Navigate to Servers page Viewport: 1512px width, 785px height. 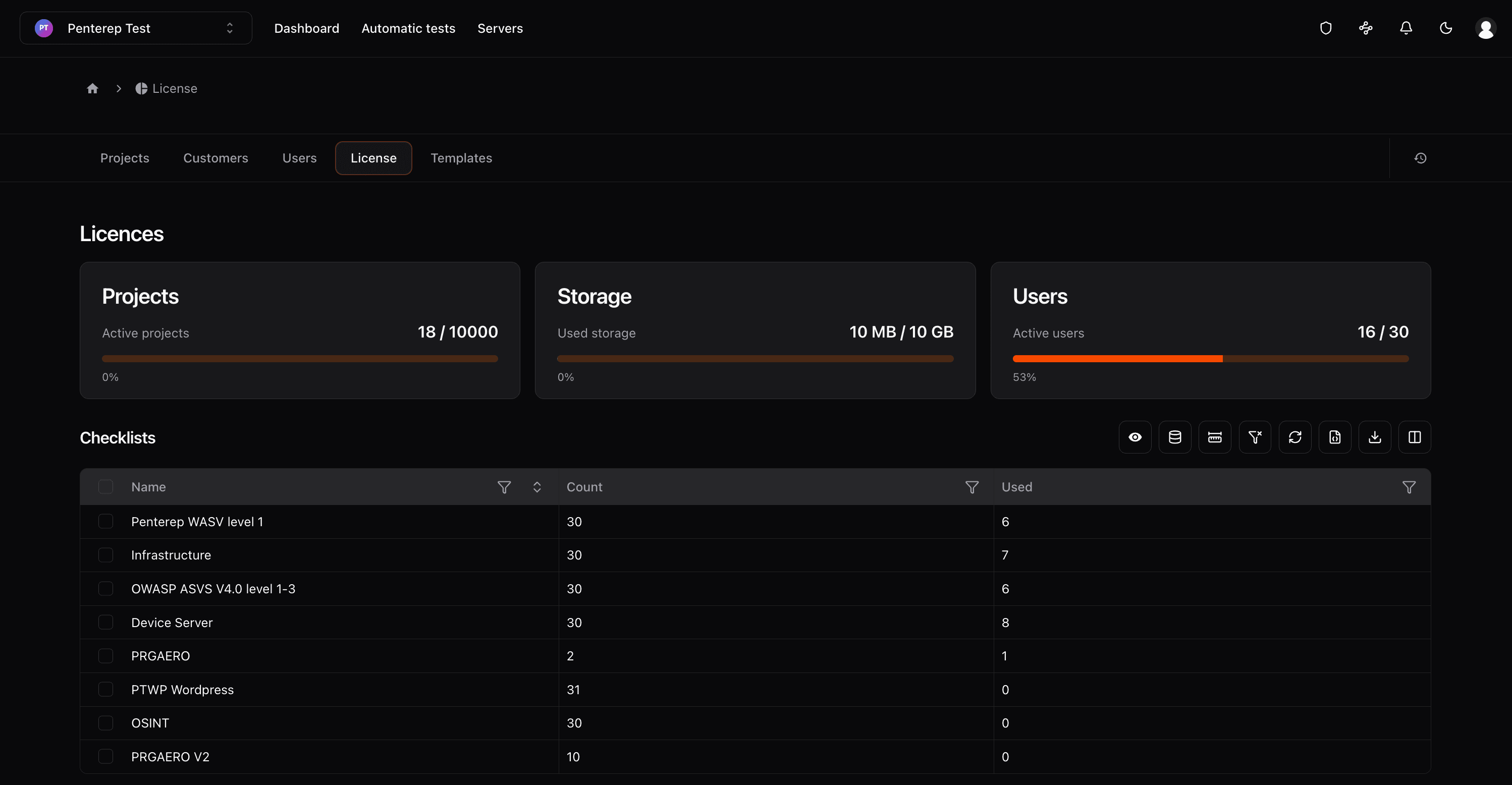(x=500, y=28)
